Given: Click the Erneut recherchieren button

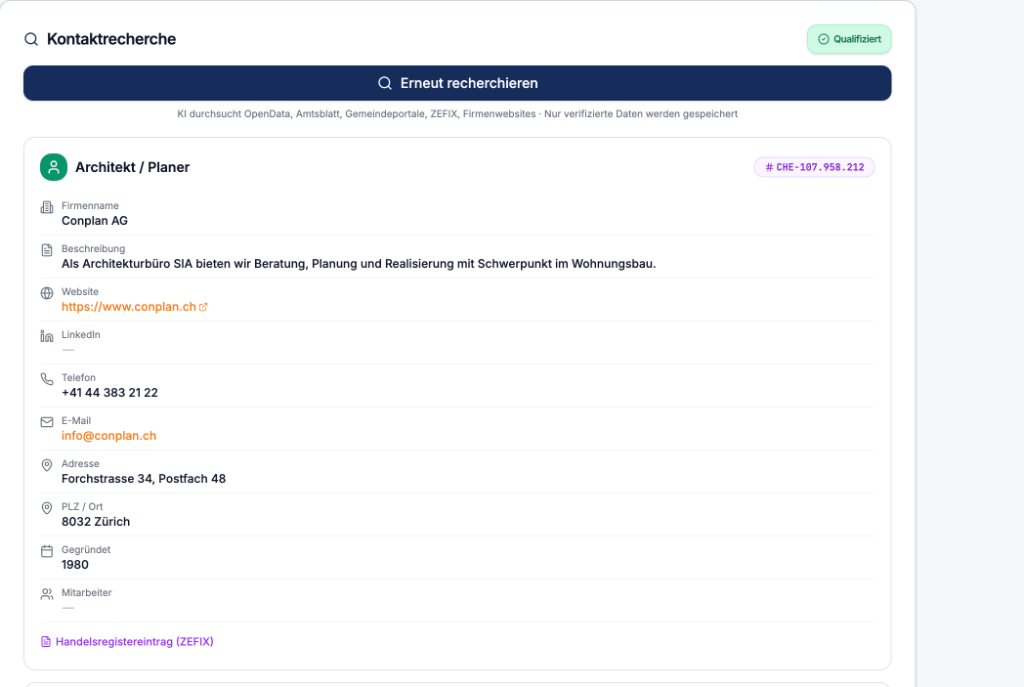Looking at the screenshot, I should pyautogui.click(x=457, y=83).
